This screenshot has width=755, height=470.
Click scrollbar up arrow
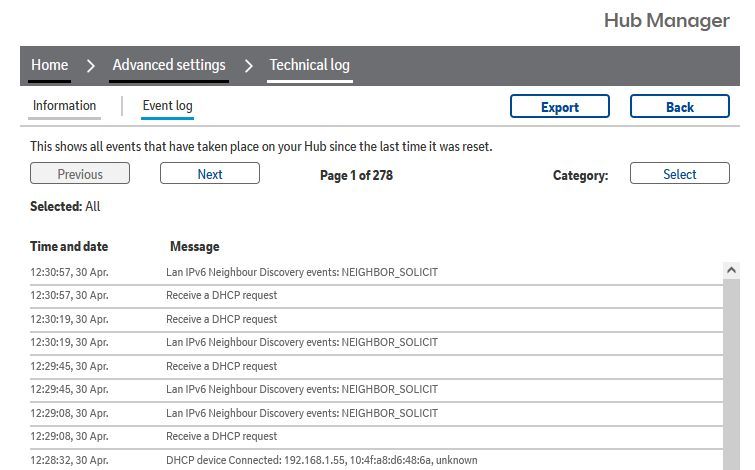point(731,271)
